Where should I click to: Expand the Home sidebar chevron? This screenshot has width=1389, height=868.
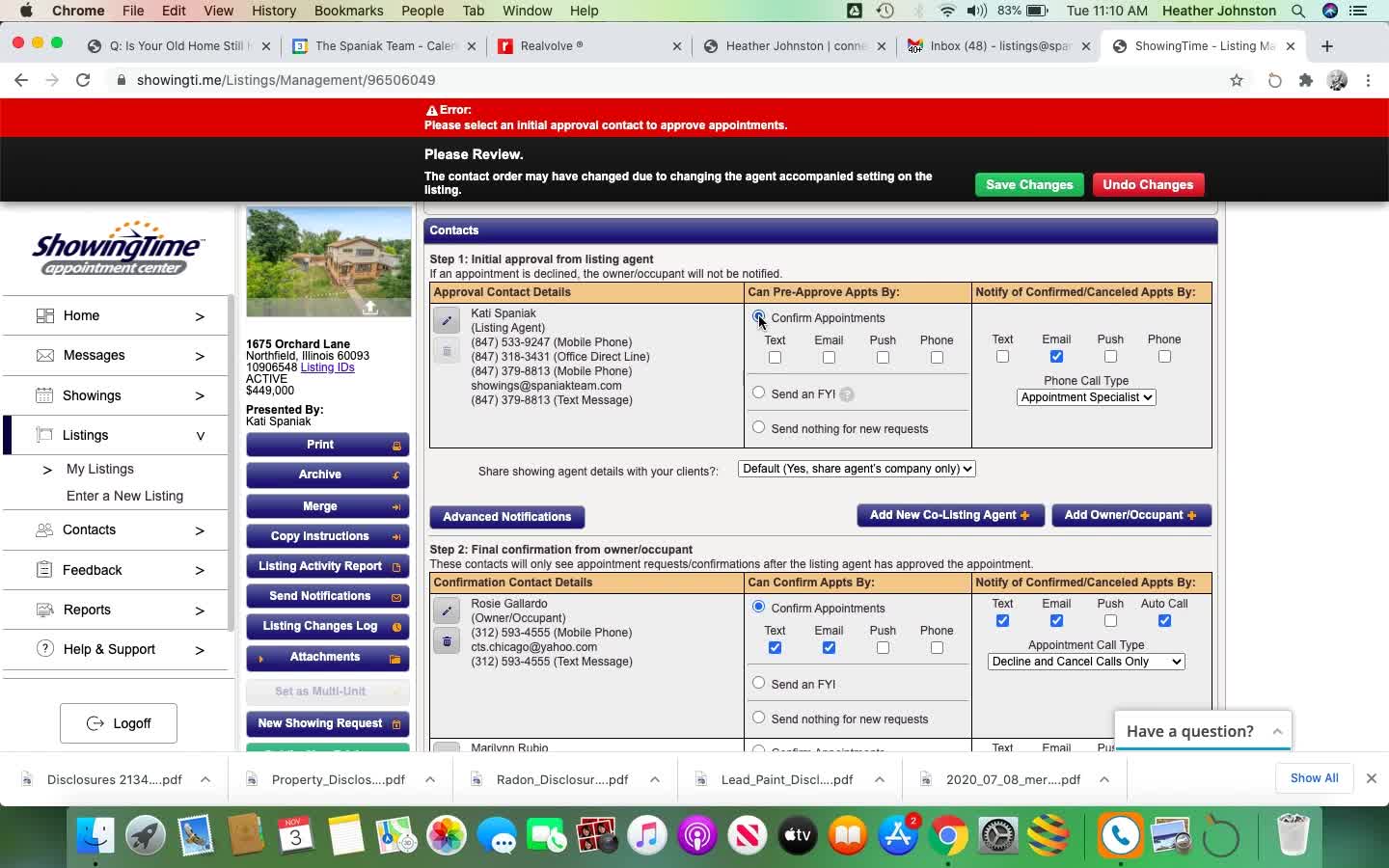pyautogui.click(x=200, y=316)
